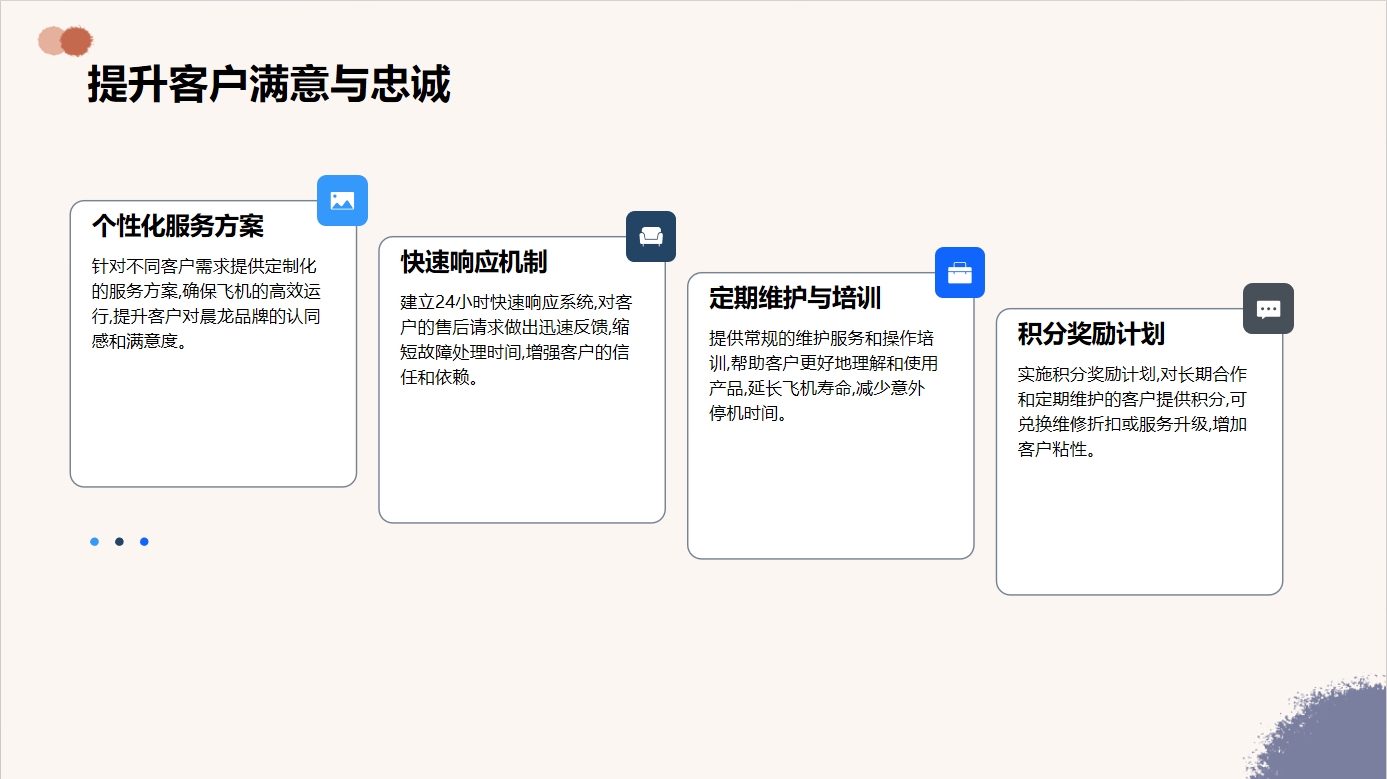Screen dimensions: 1387x779
Task: Click the paragraph starting 针对不同客户需求
Action: coord(207,304)
